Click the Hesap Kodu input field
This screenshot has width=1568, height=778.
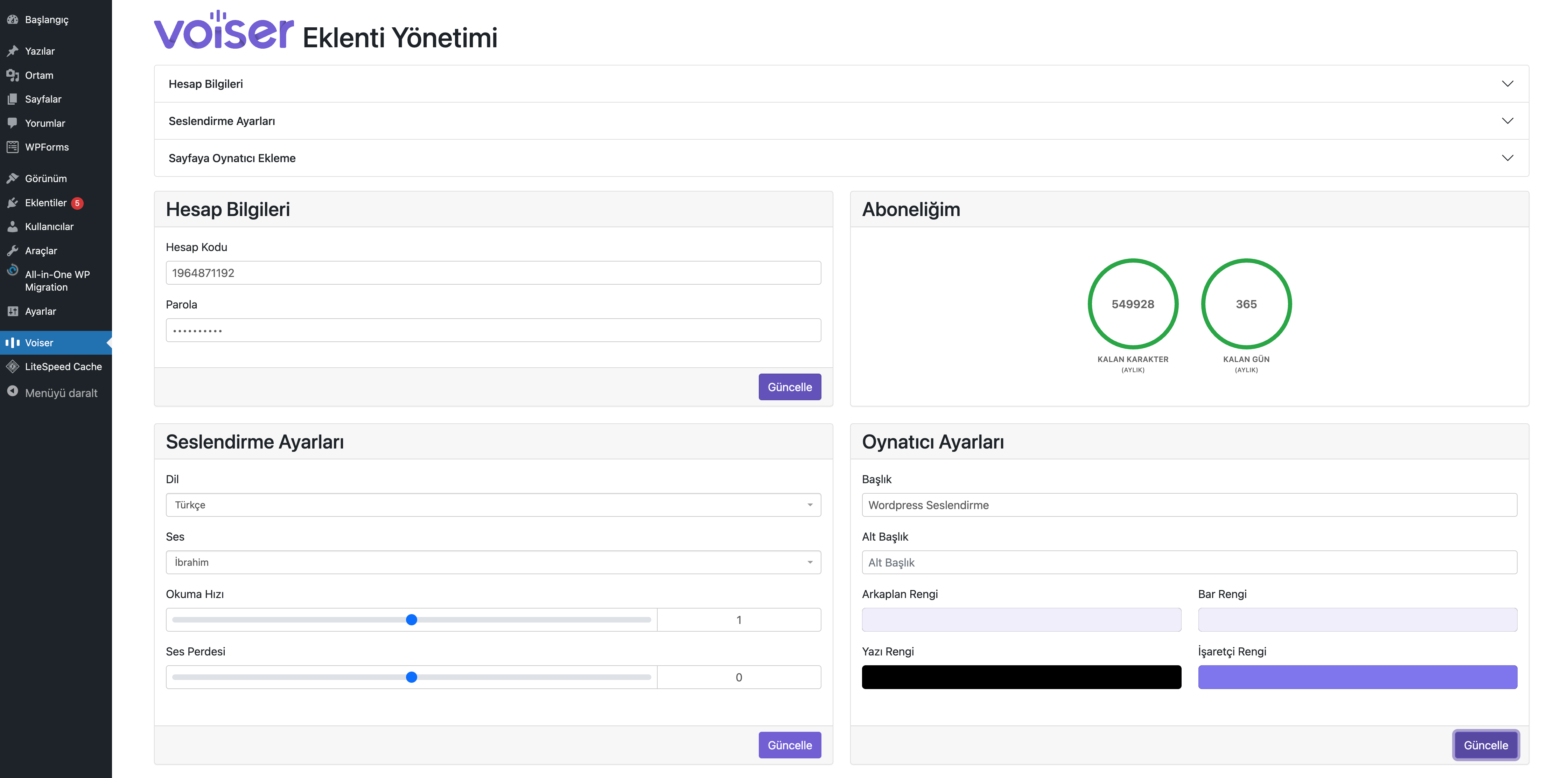[493, 273]
